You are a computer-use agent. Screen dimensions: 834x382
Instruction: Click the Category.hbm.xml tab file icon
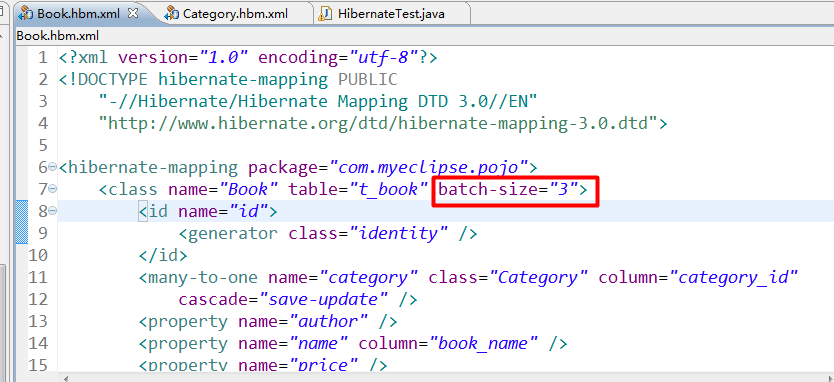[x=172, y=13]
